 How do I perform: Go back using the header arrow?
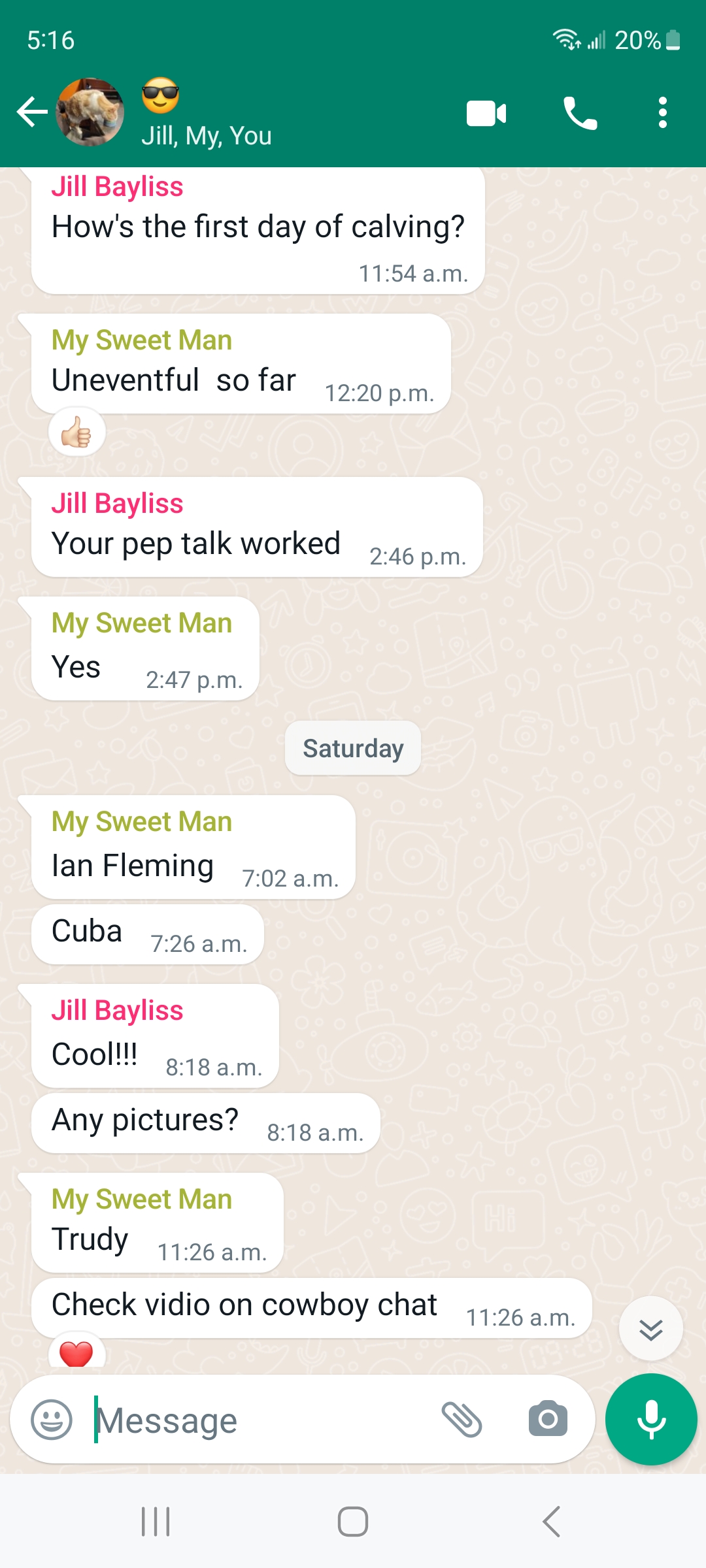tap(32, 112)
